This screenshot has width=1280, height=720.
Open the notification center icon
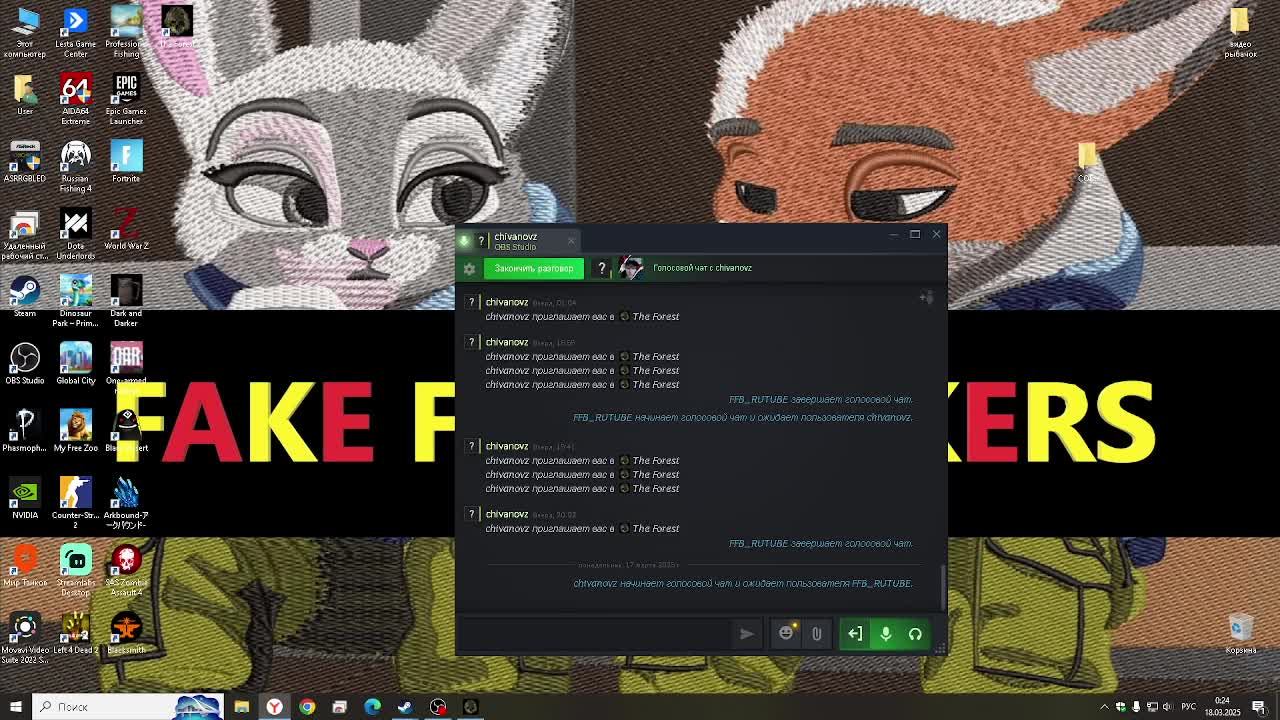(x=1261, y=707)
